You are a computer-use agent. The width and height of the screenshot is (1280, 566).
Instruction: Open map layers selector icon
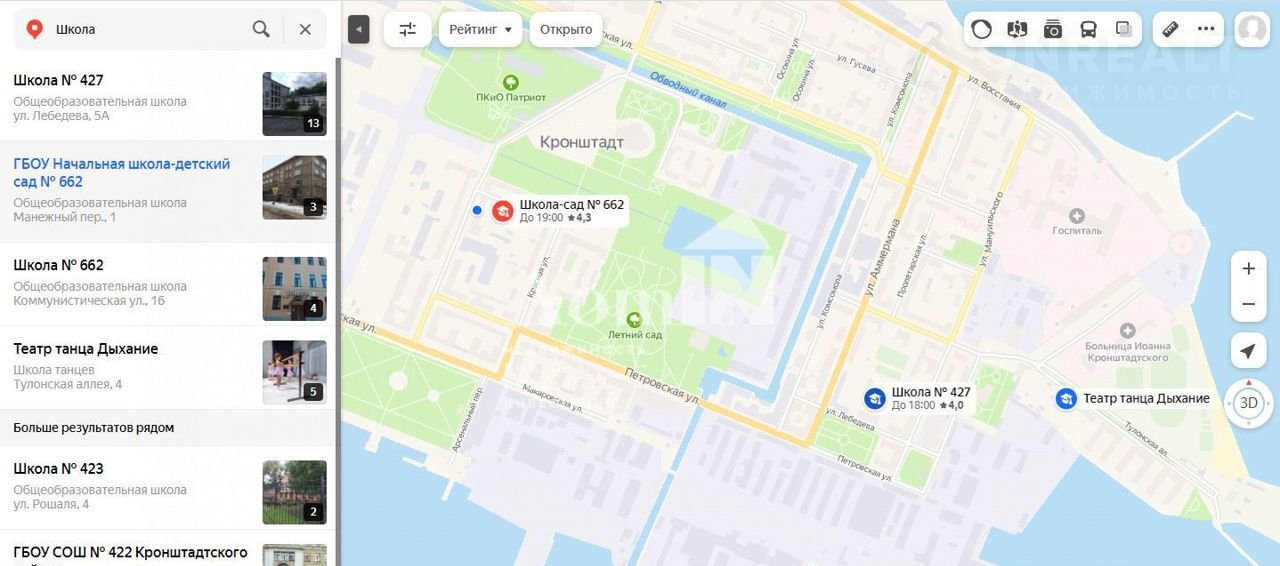tap(1123, 29)
